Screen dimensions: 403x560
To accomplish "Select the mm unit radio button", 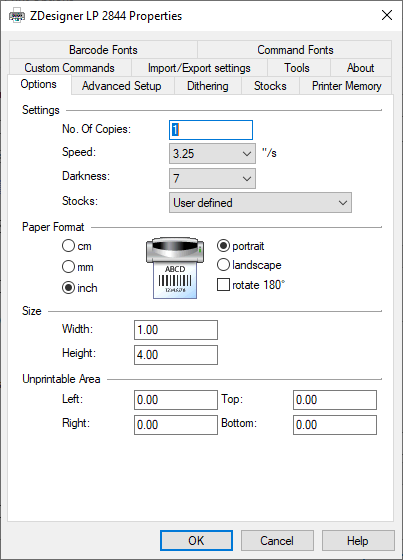I will tap(68, 267).
